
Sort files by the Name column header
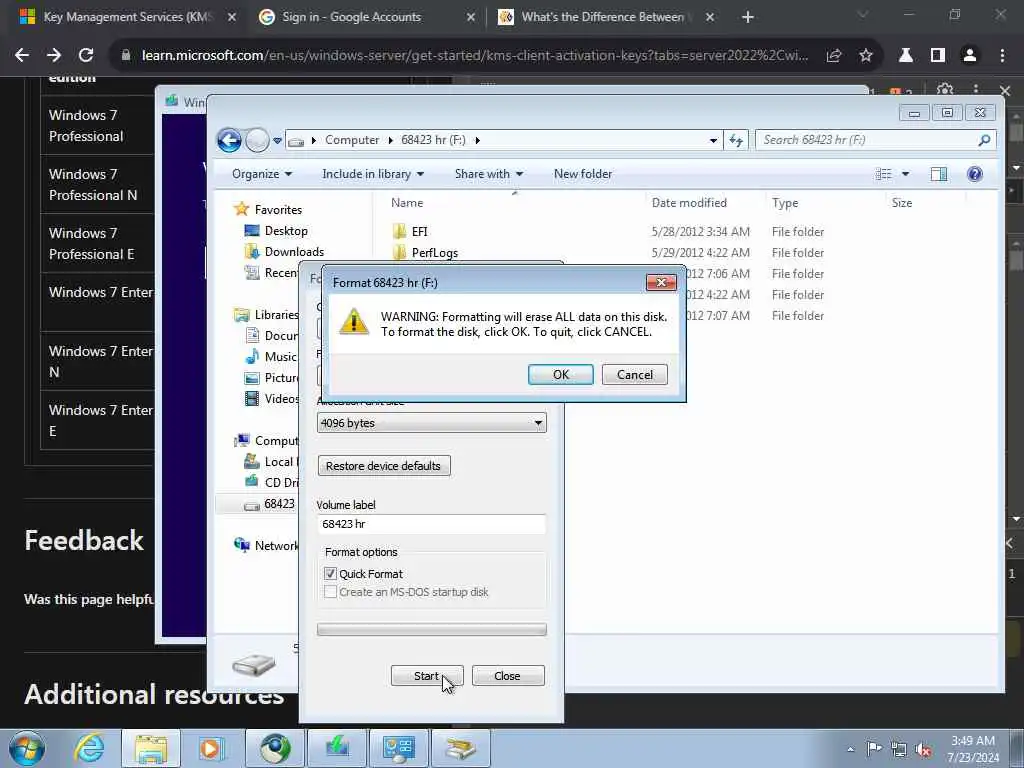point(407,203)
